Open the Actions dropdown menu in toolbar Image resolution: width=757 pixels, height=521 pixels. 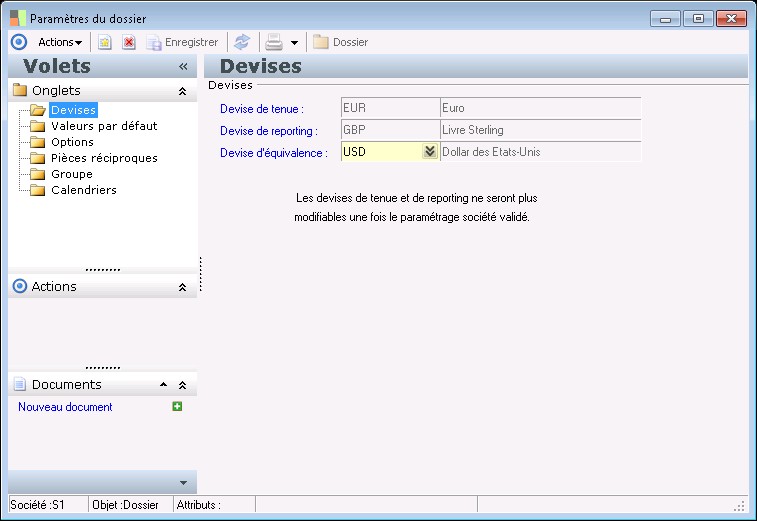click(x=60, y=42)
